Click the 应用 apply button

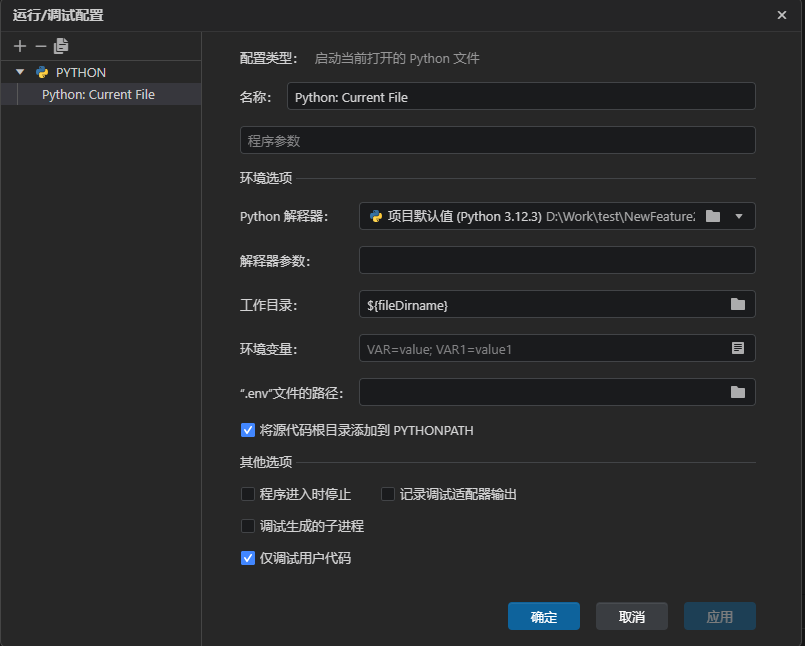point(719,616)
